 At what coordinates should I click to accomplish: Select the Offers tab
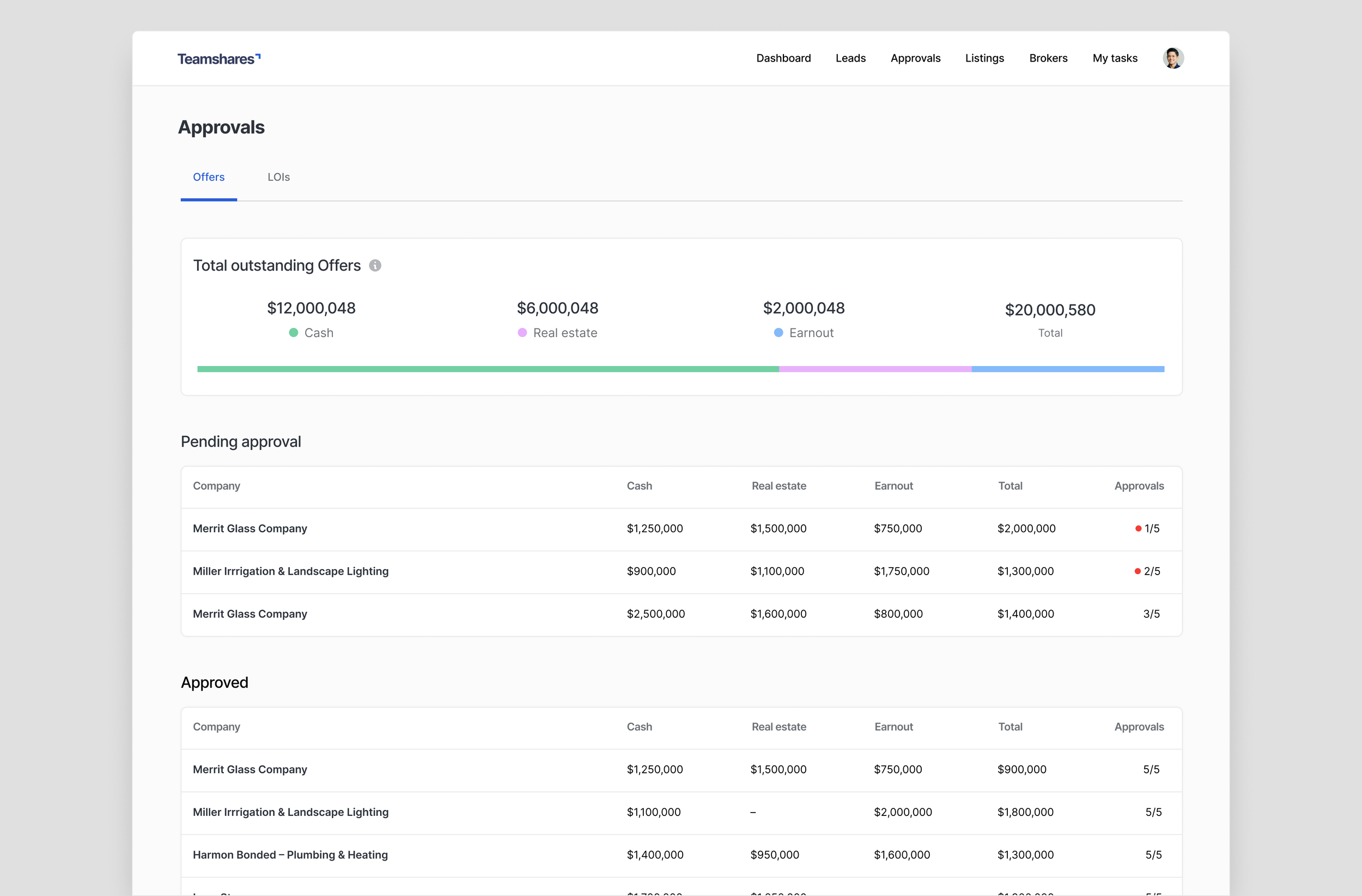click(208, 178)
